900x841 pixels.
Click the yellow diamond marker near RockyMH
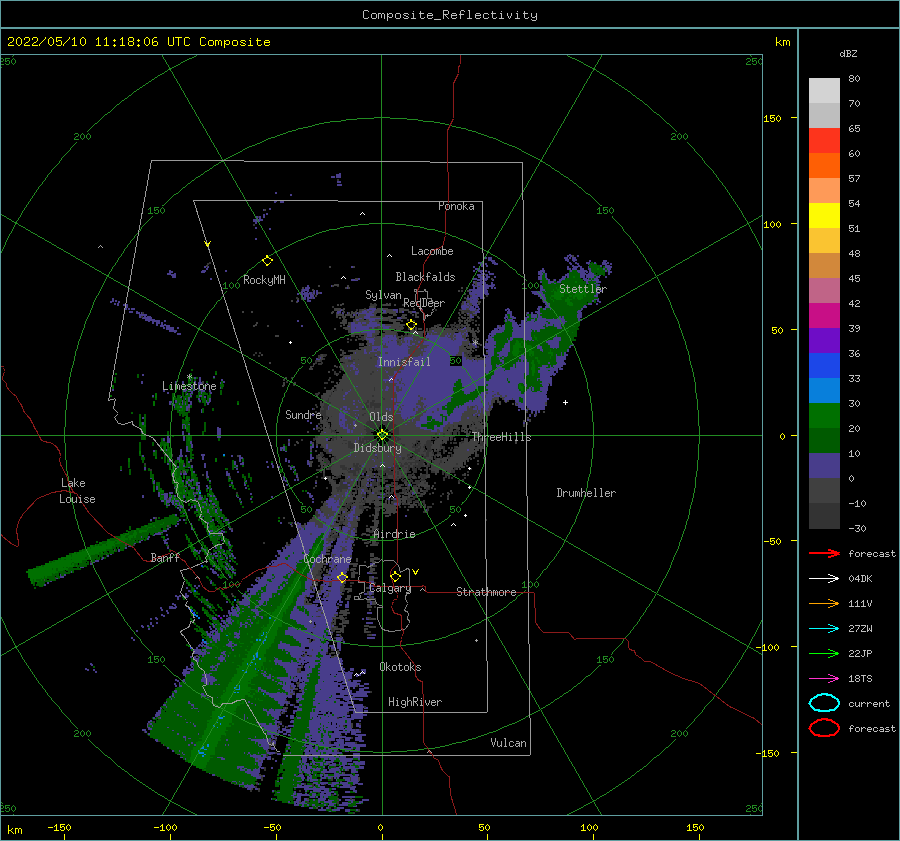(x=267, y=261)
